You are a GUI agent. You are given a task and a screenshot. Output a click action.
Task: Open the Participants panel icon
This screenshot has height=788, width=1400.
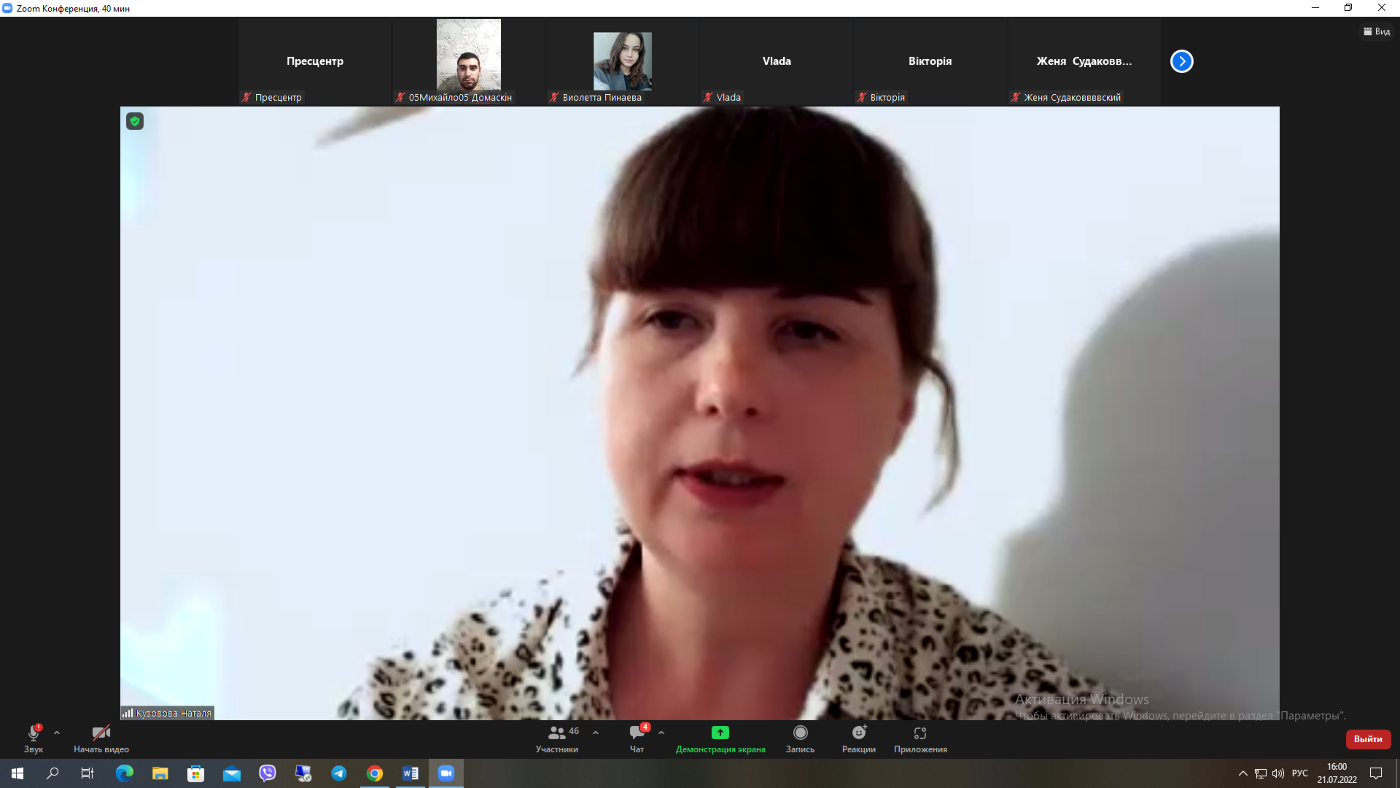pyautogui.click(x=557, y=733)
